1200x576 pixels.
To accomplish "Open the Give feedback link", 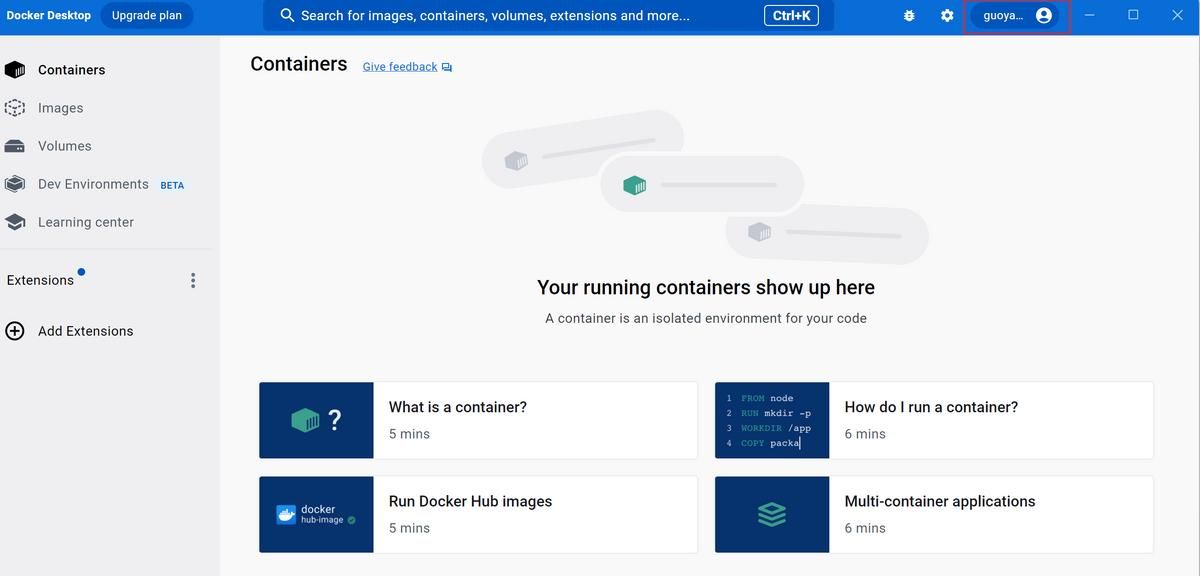I will 399,66.
